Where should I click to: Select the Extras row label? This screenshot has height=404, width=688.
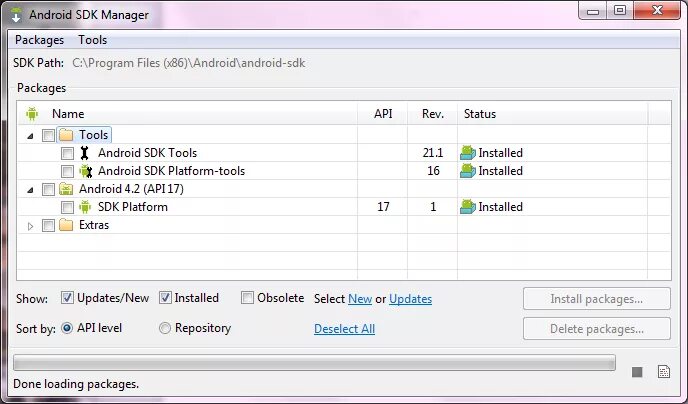(x=94, y=225)
